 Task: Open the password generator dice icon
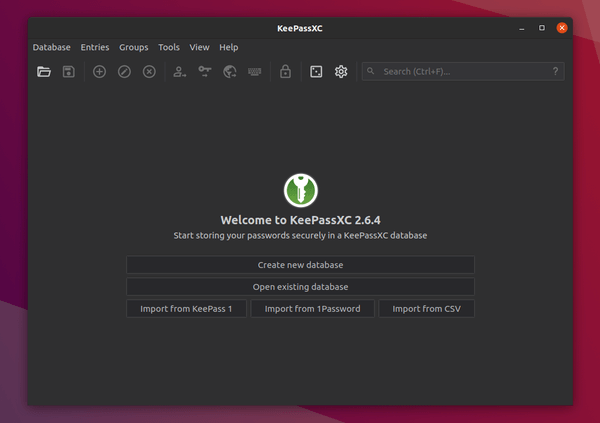[x=316, y=72]
